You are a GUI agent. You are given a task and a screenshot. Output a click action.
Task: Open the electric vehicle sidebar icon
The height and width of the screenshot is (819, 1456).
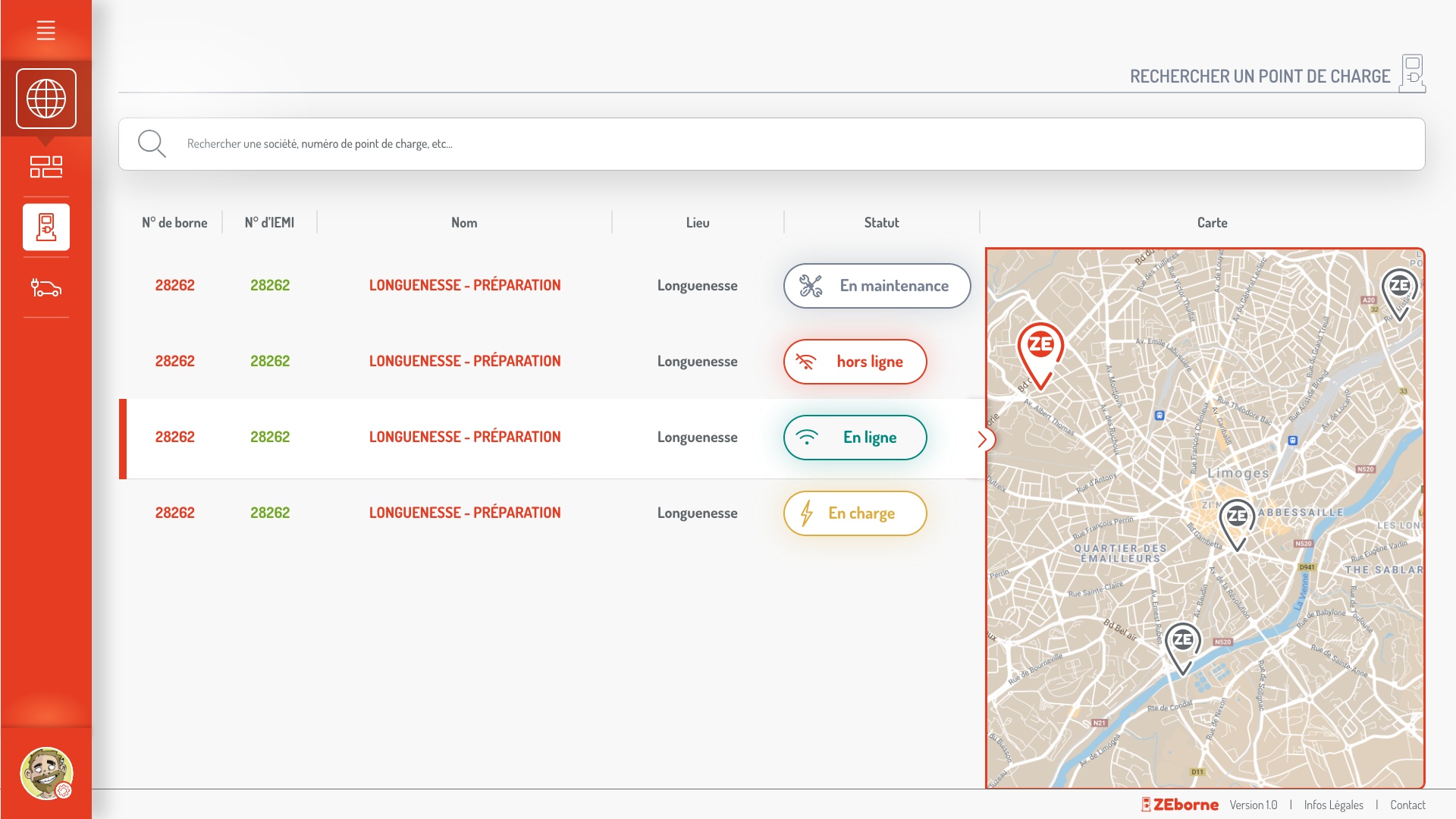tap(46, 288)
